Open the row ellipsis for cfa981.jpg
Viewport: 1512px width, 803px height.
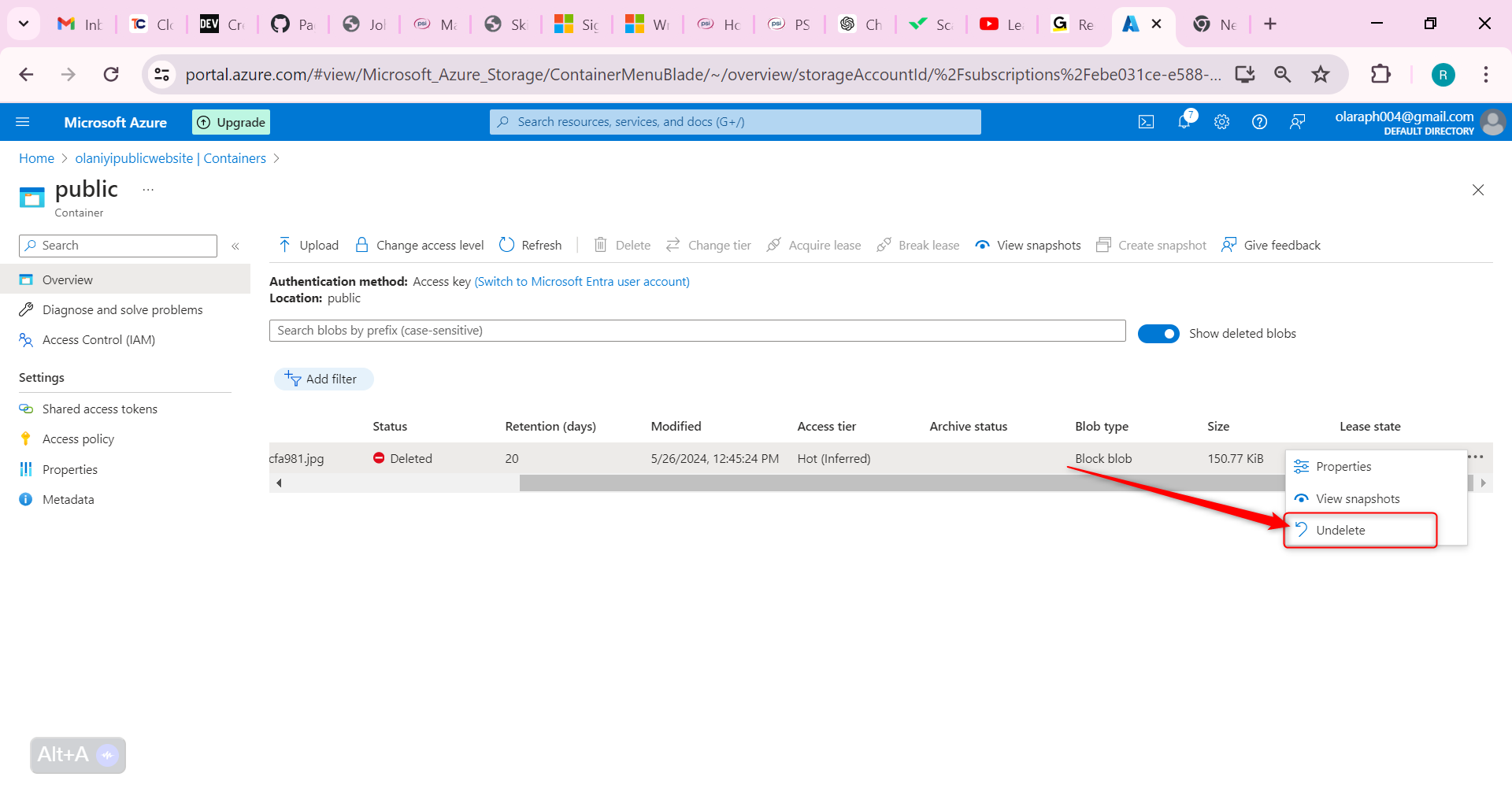coord(1477,457)
